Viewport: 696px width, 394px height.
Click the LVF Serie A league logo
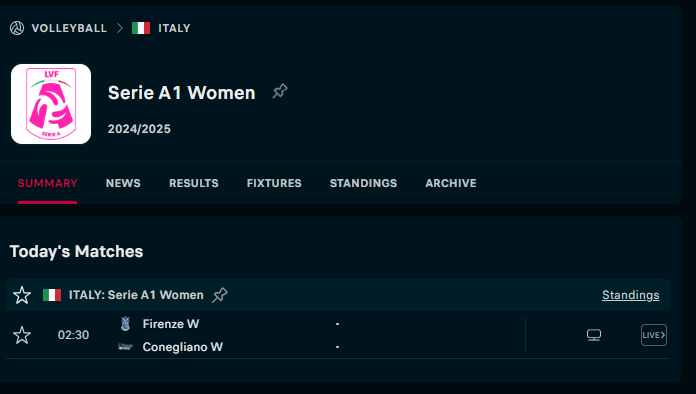pos(51,104)
